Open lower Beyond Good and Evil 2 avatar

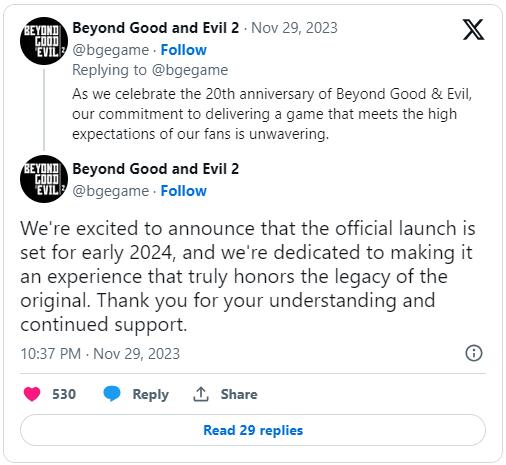tap(44, 179)
